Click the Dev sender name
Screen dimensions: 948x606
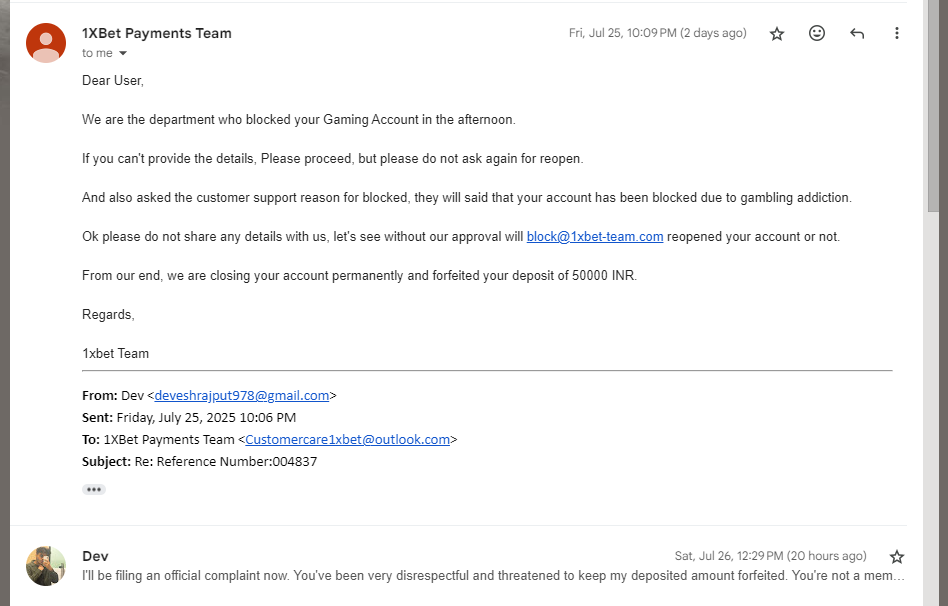[x=96, y=556]
